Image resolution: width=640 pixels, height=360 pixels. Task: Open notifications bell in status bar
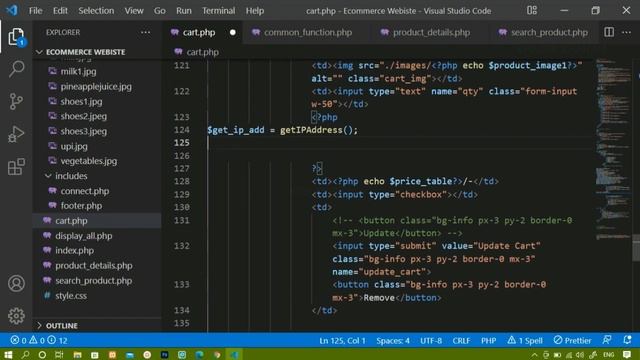(x=627, y=340)
